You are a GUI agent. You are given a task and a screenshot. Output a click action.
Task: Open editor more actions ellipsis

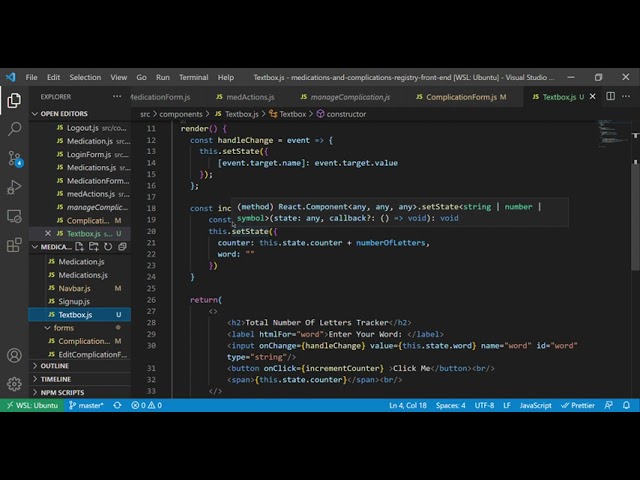626,96
